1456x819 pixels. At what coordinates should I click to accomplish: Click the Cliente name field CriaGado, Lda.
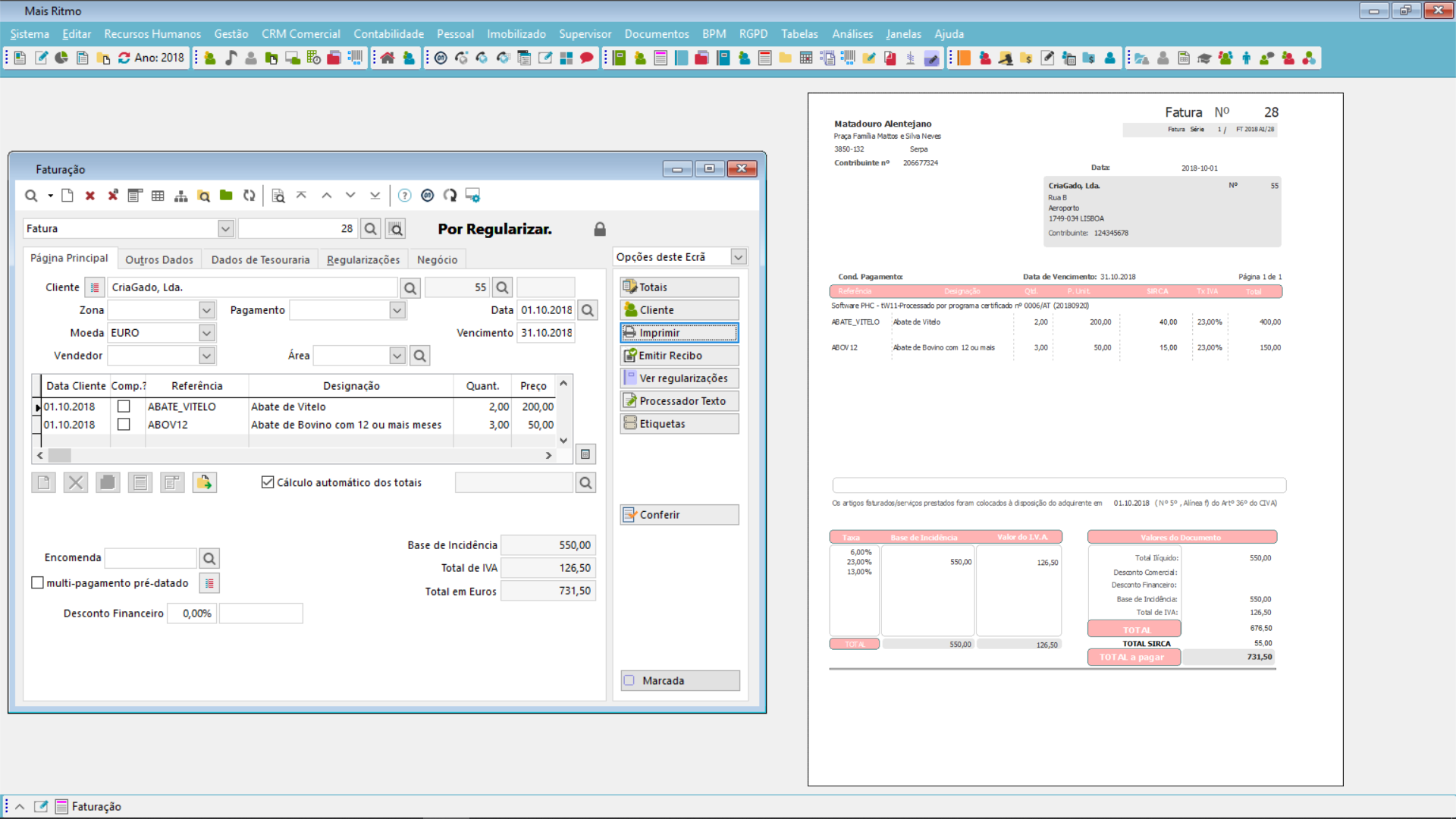point(253,287)
